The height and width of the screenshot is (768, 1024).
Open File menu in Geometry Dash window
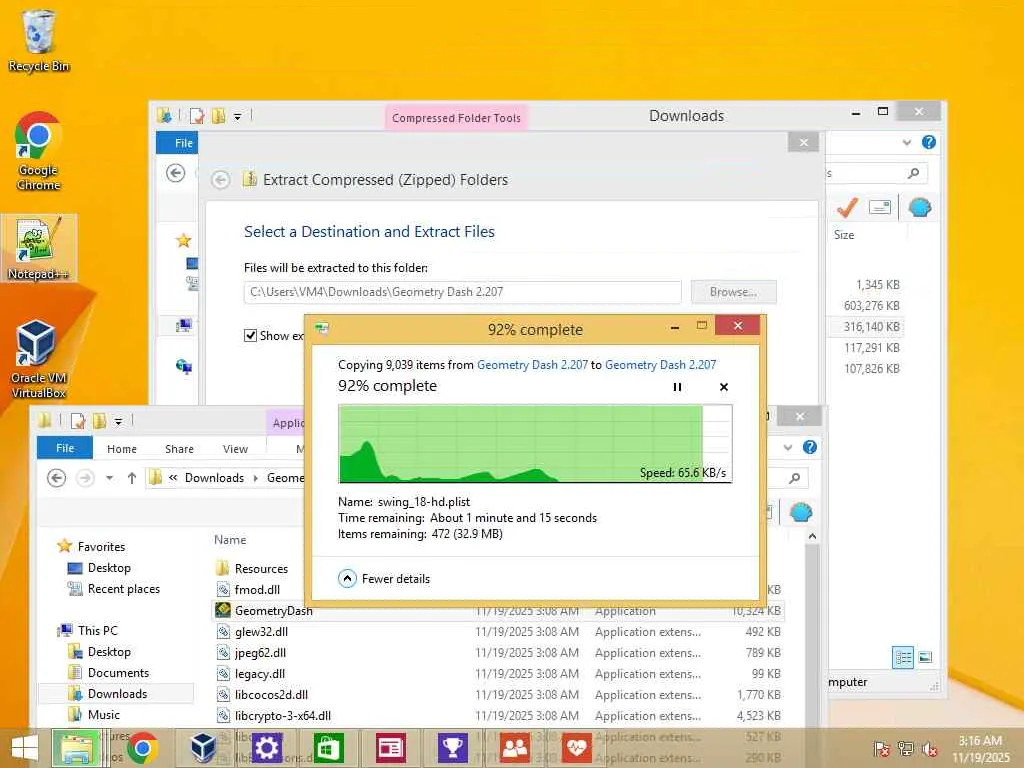pyautogui.click(x=65, y=448)
